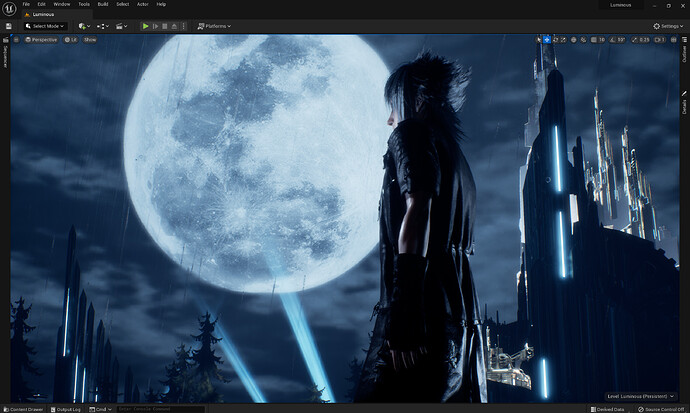Open the Help menu

coord(161,4)
